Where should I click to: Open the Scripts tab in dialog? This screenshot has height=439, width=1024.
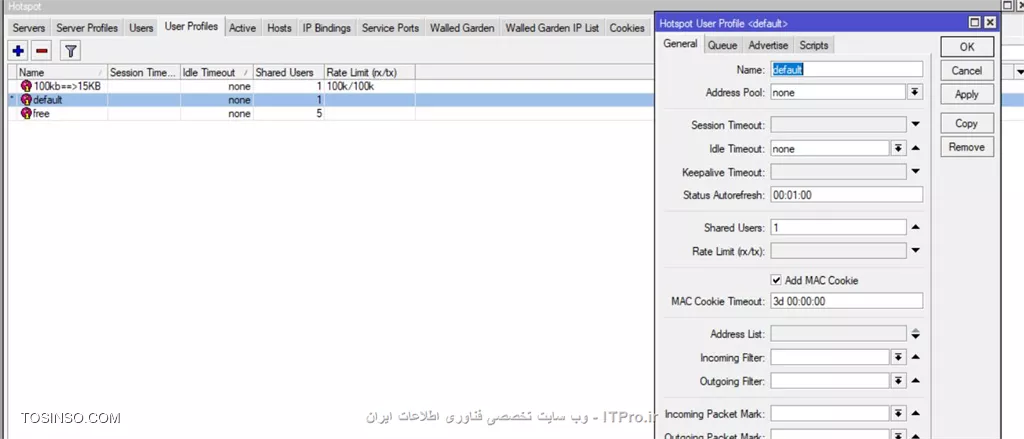tap(814, 45)
